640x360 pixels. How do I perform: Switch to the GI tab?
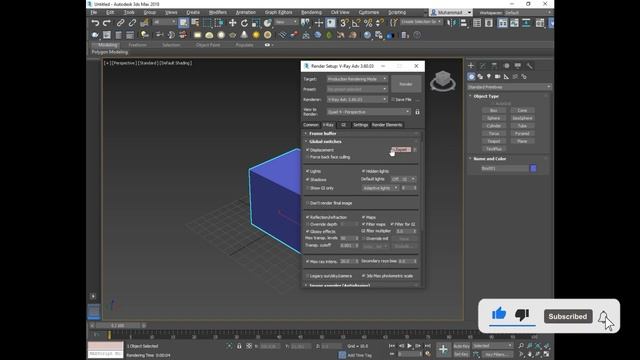[344, 125]
